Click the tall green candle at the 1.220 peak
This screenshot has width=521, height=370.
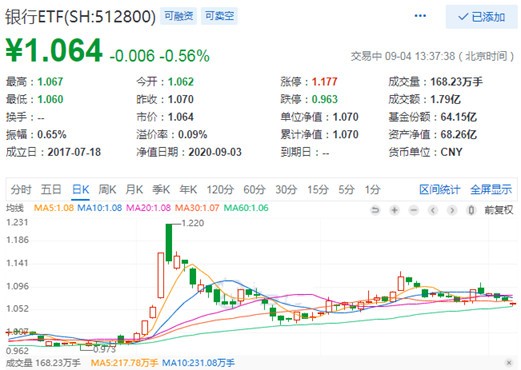169,242
